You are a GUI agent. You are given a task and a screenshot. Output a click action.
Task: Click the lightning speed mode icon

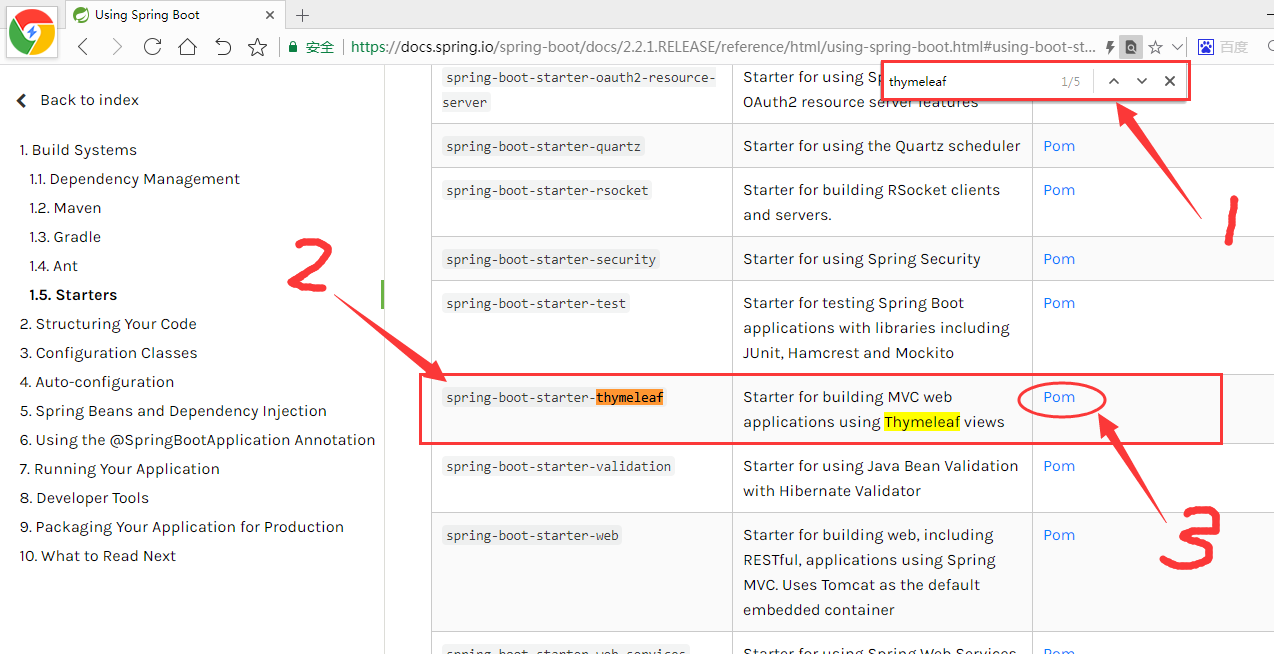(1110, 47)
